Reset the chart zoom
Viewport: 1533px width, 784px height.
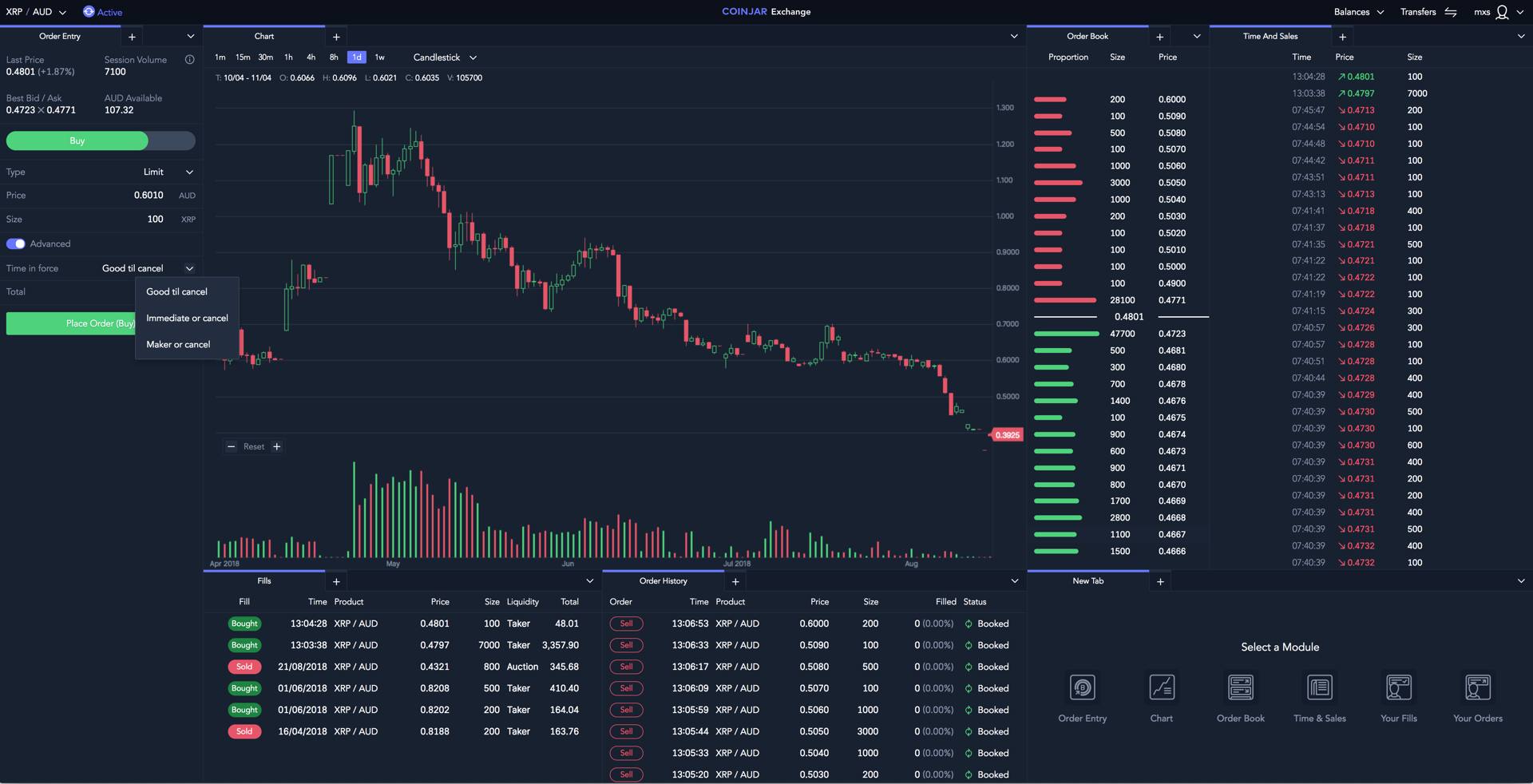click(x=254, y=447)
